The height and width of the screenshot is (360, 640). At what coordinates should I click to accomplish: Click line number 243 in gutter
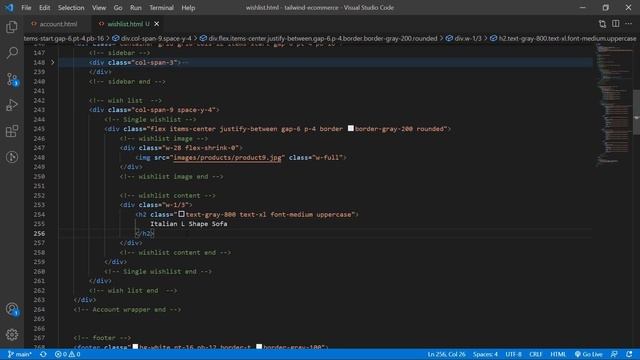pos(39,110)
